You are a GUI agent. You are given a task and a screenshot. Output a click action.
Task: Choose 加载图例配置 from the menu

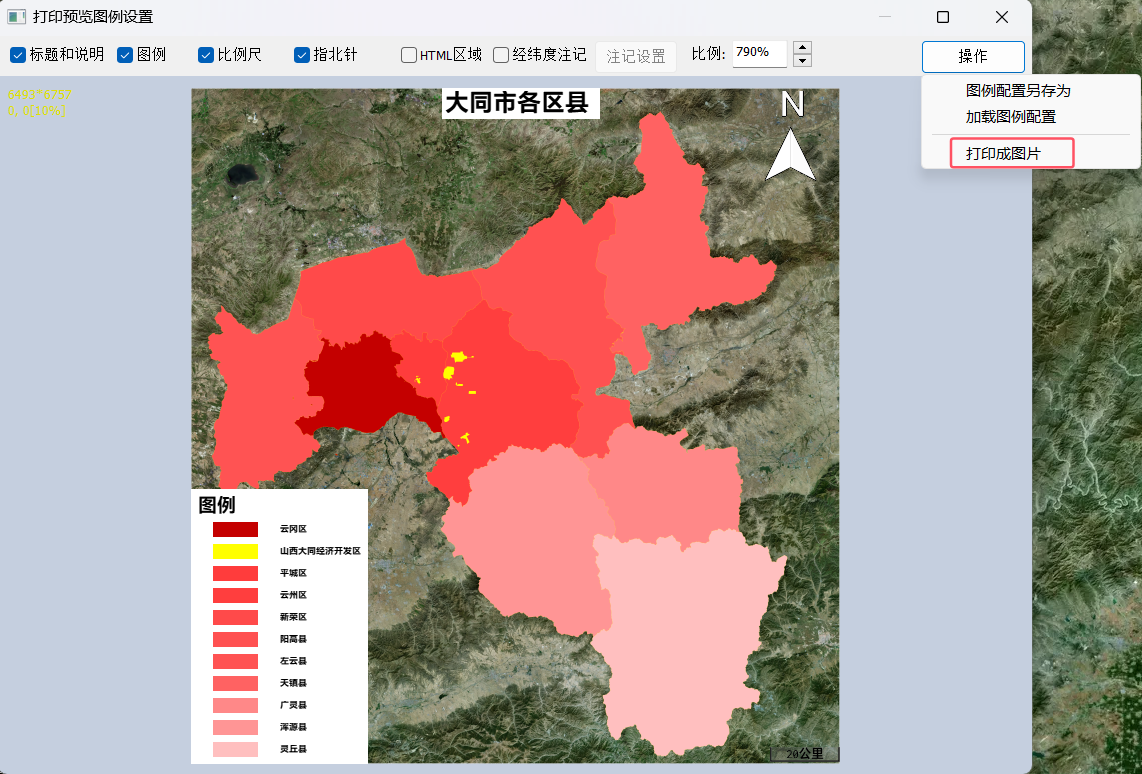coord(1011,117)
